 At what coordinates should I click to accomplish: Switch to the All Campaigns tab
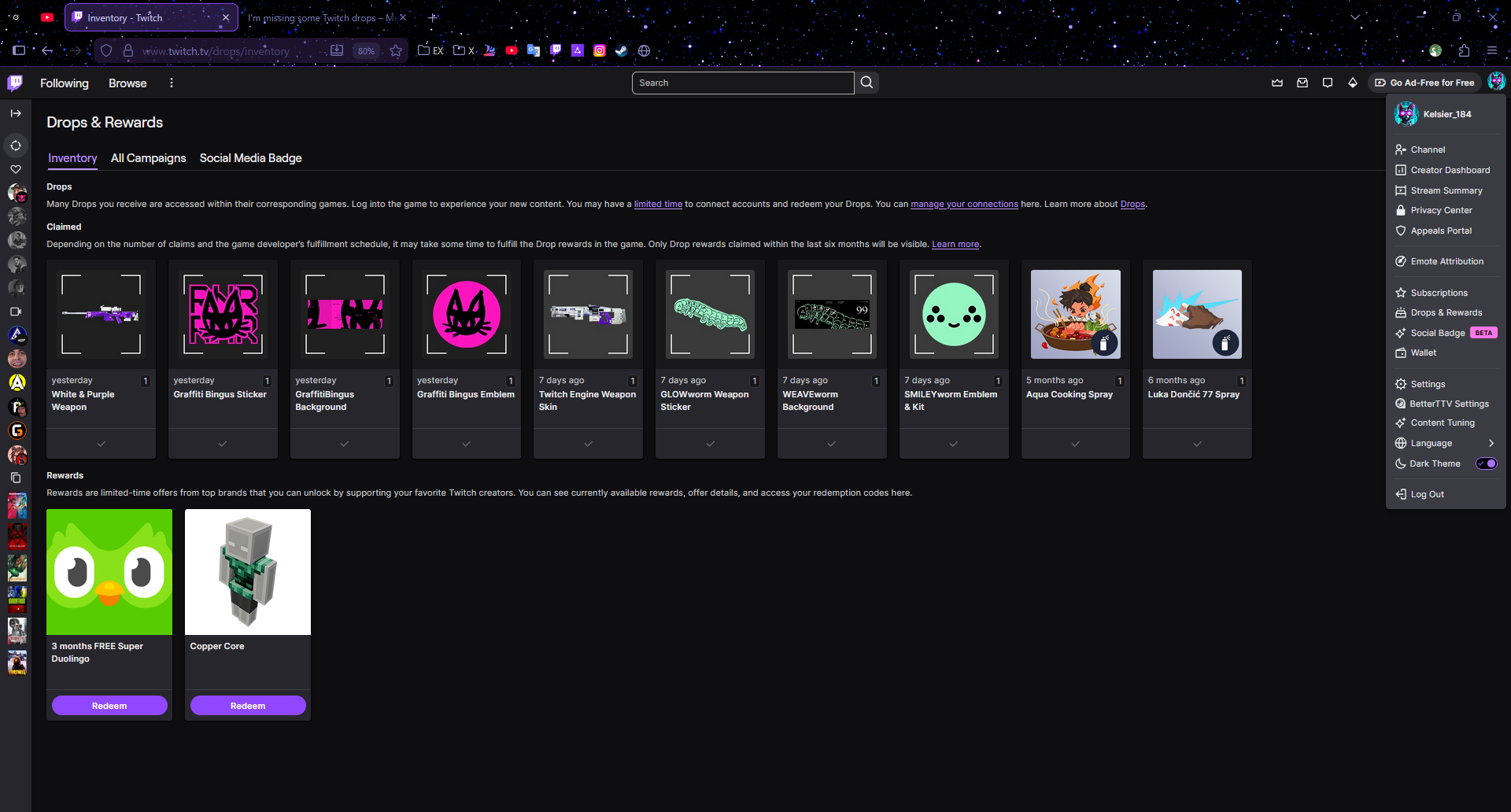[x=148, y=158]
